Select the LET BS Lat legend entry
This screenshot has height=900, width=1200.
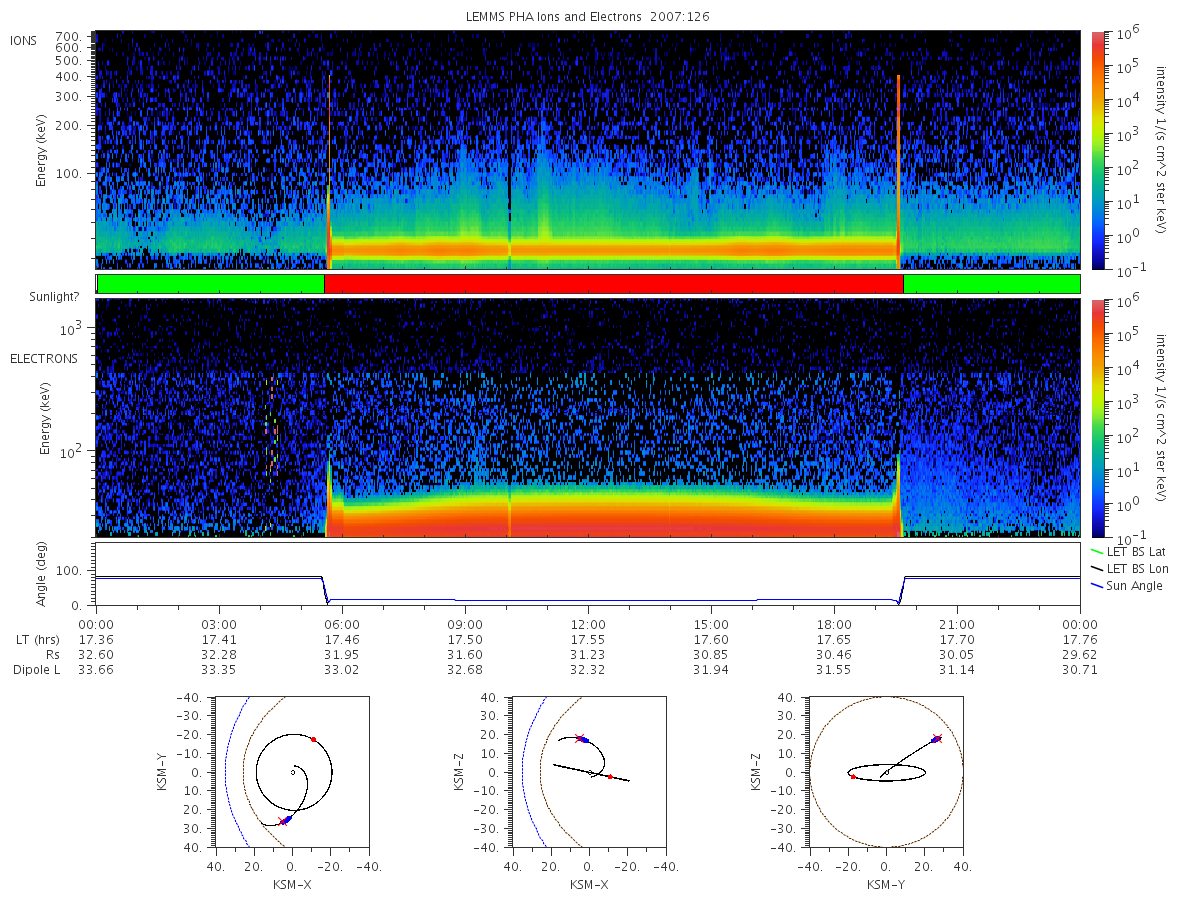(1128, 551)
